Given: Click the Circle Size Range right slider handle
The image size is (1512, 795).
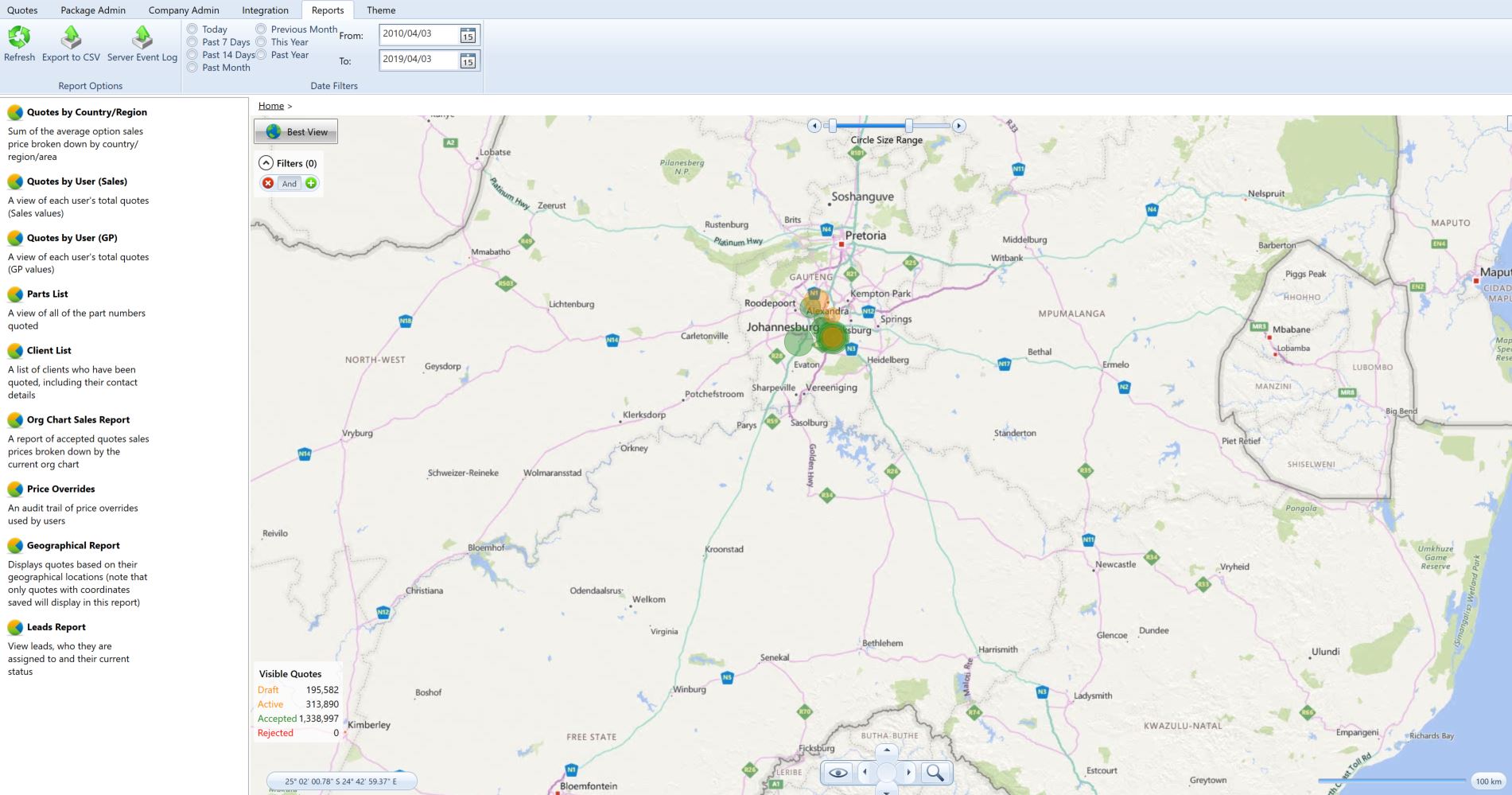Looking at the screenshot, I should pos(908,126).
